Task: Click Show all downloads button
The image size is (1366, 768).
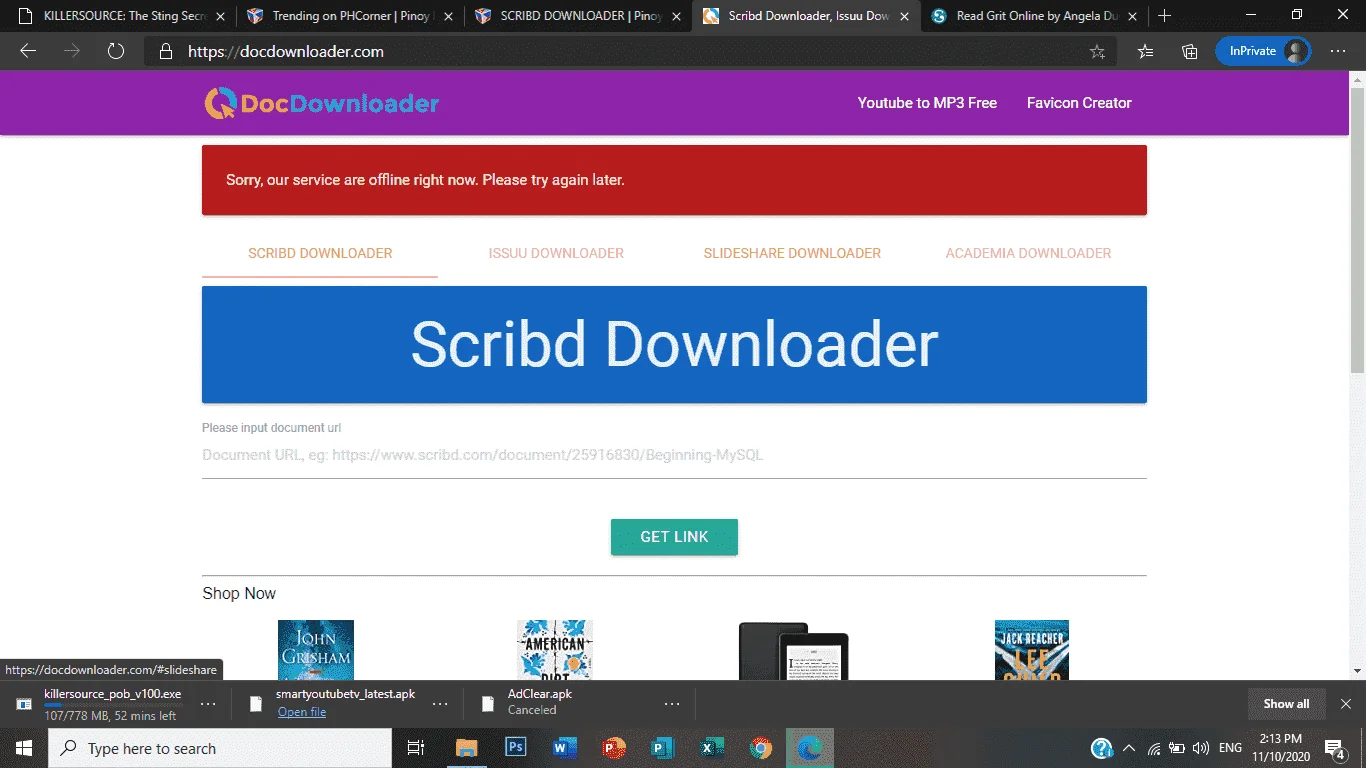Action: [1286, 704]
